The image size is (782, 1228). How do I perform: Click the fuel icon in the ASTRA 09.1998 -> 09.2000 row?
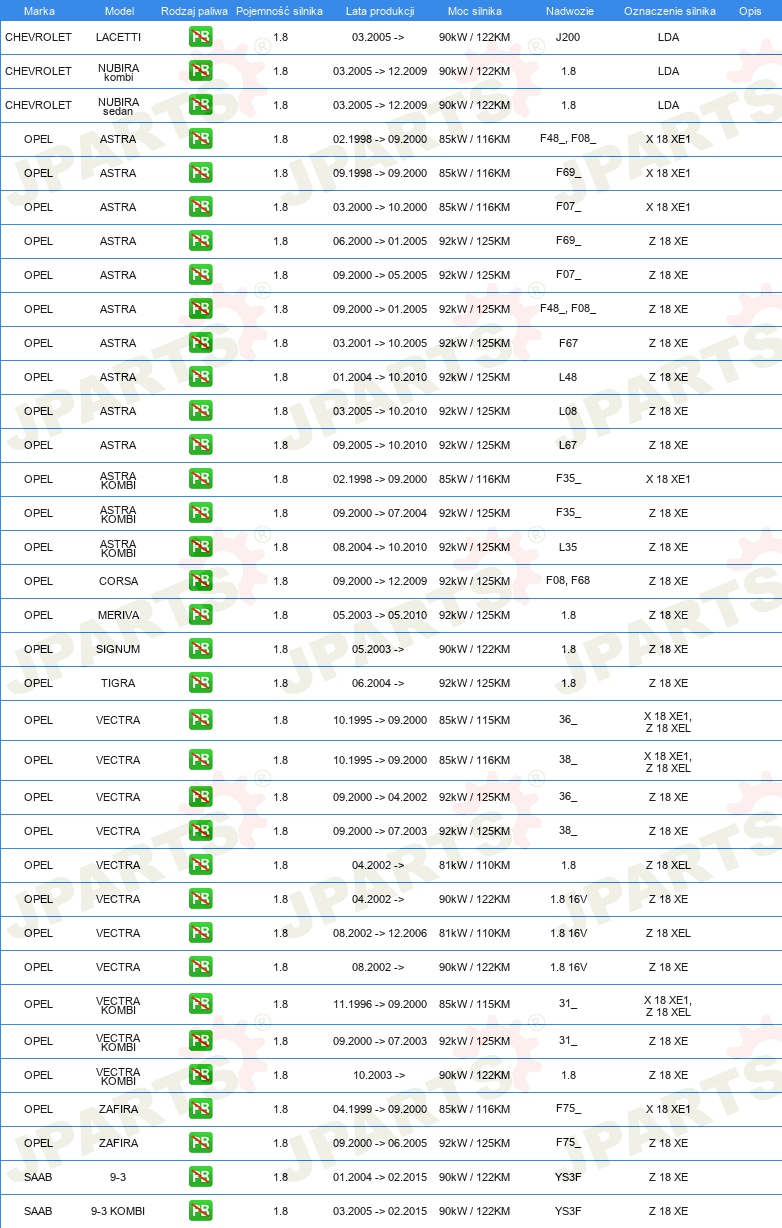[x=200, y=173]
